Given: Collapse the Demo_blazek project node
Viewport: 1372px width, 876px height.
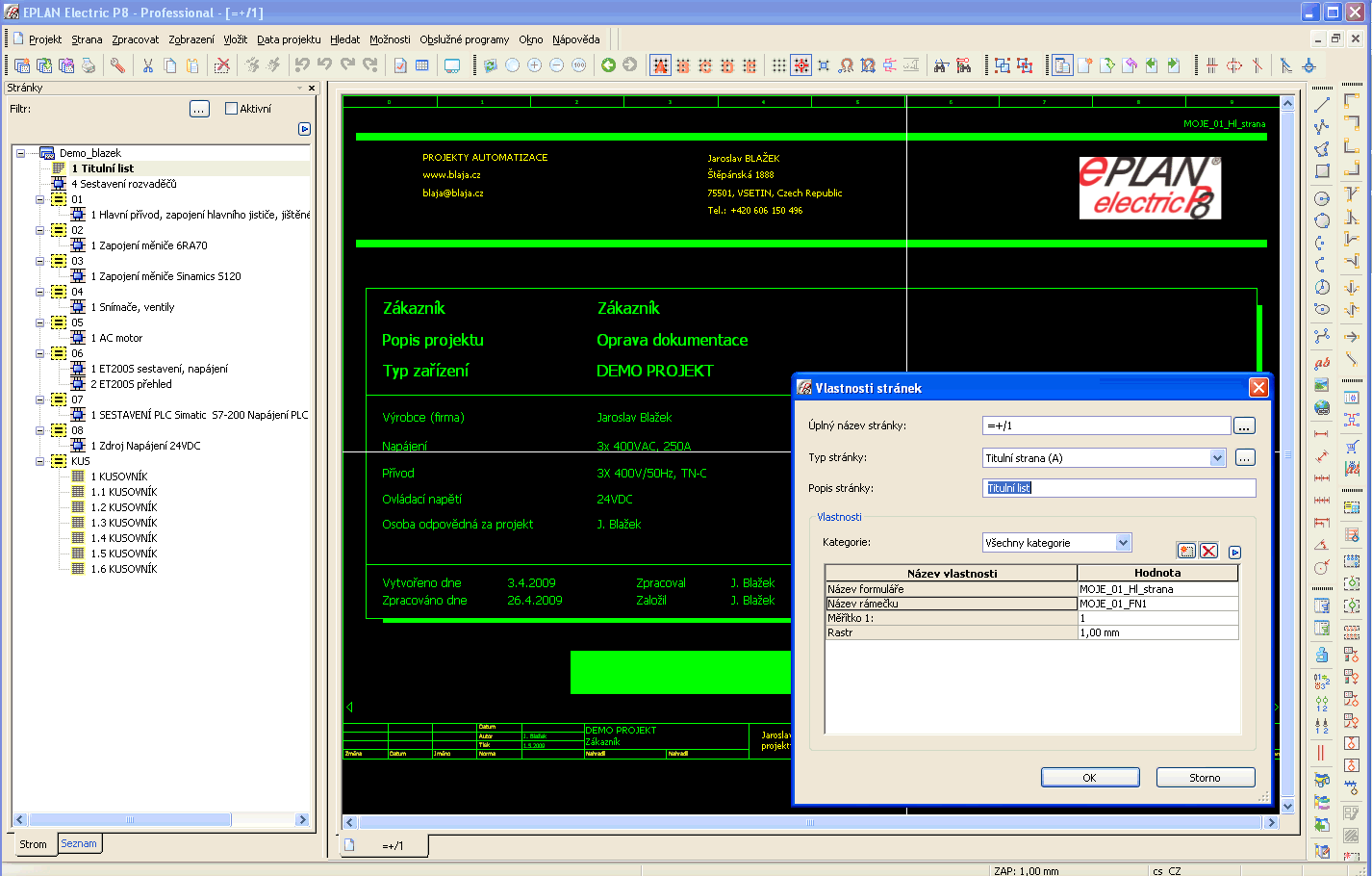Looking at the screenshot, I should [20, 153].
